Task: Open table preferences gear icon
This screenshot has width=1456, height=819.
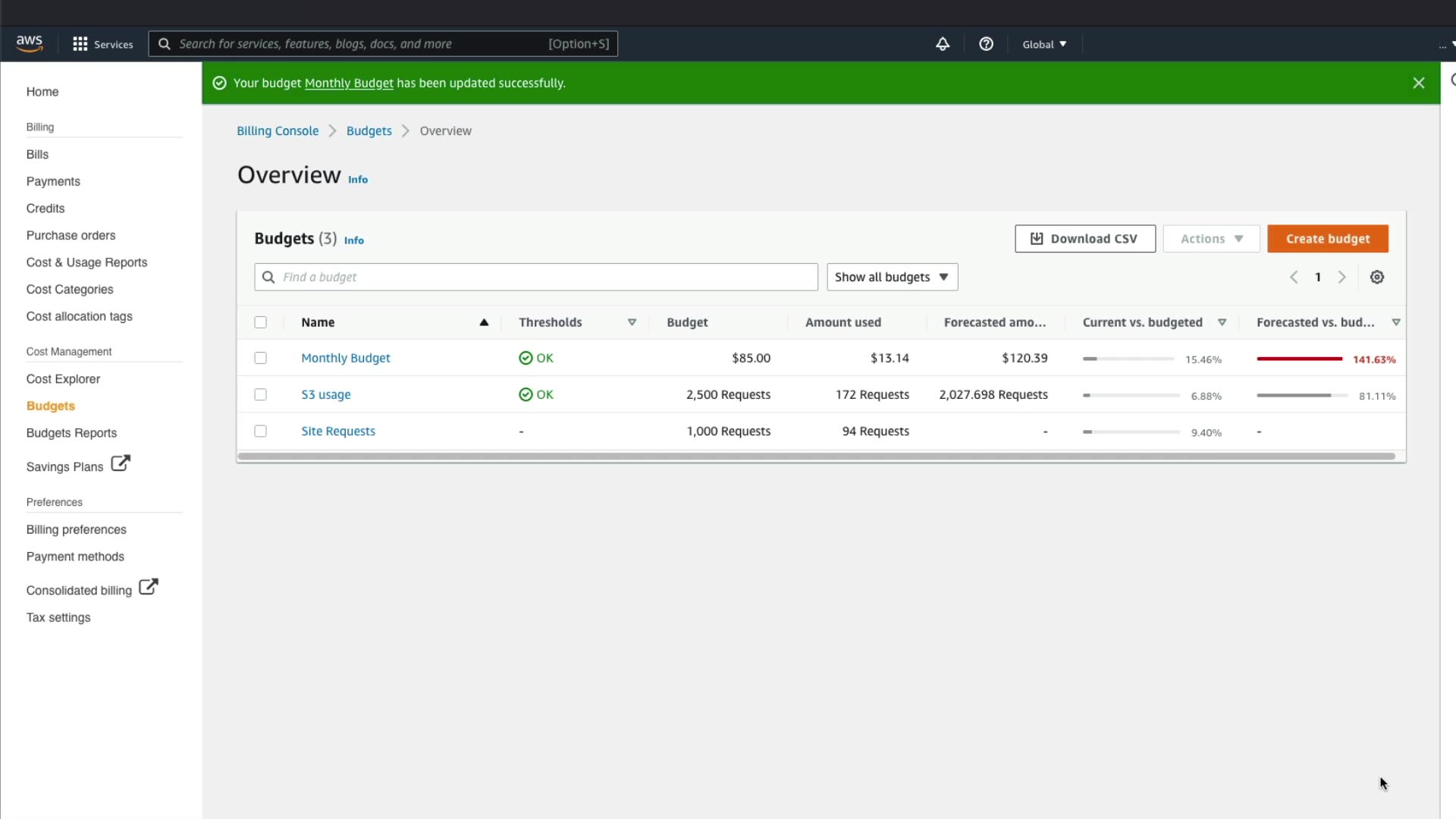Action: [x=1377, y=277]
